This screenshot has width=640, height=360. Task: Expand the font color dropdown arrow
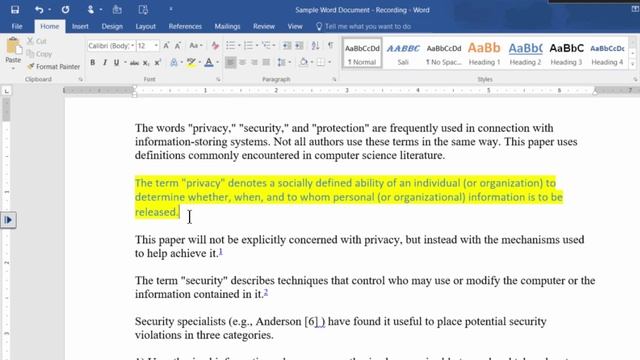(x=217, y=62)
